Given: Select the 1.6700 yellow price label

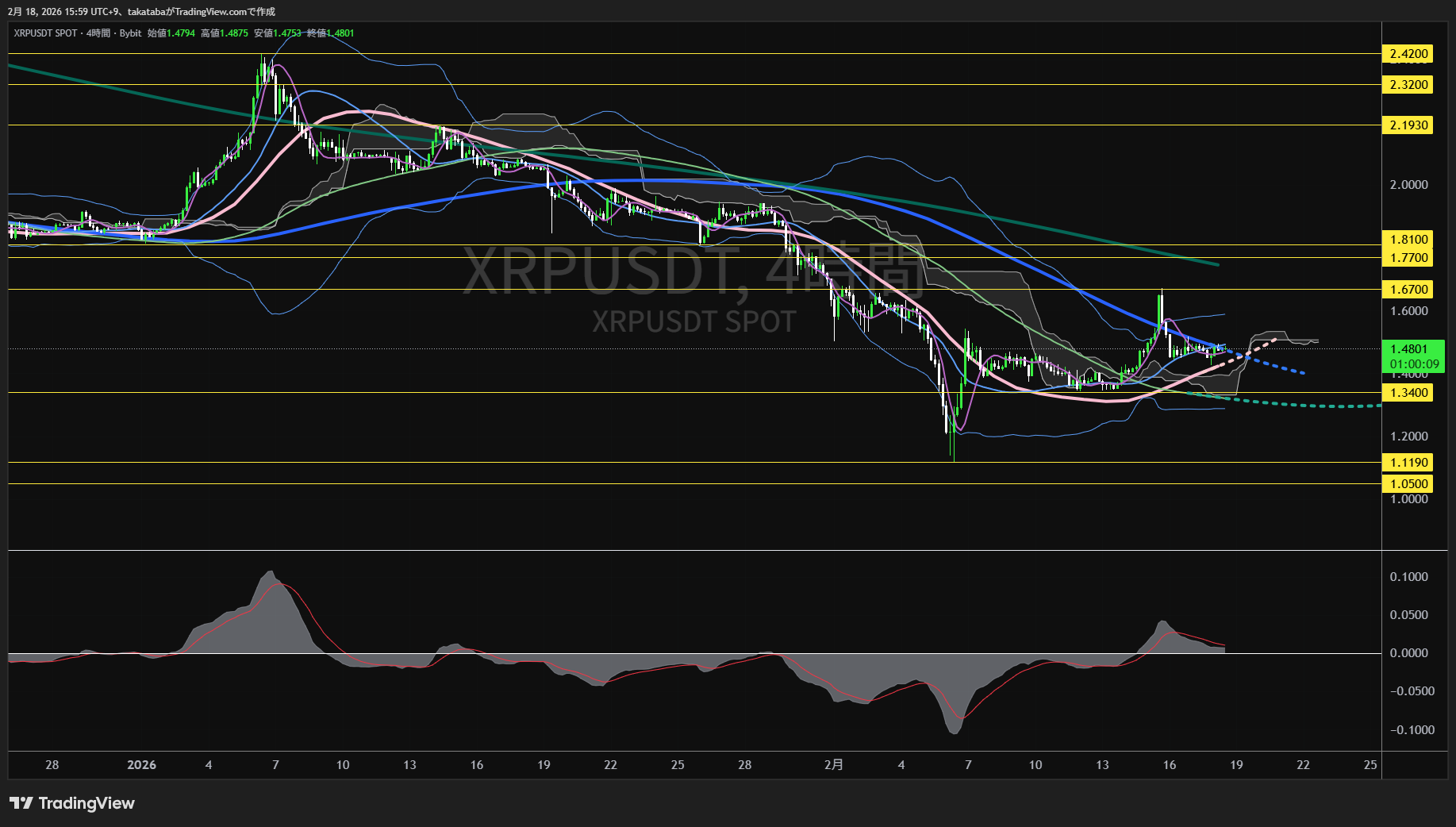Looking at the screenshot, I should click(x=1408, y=290).
